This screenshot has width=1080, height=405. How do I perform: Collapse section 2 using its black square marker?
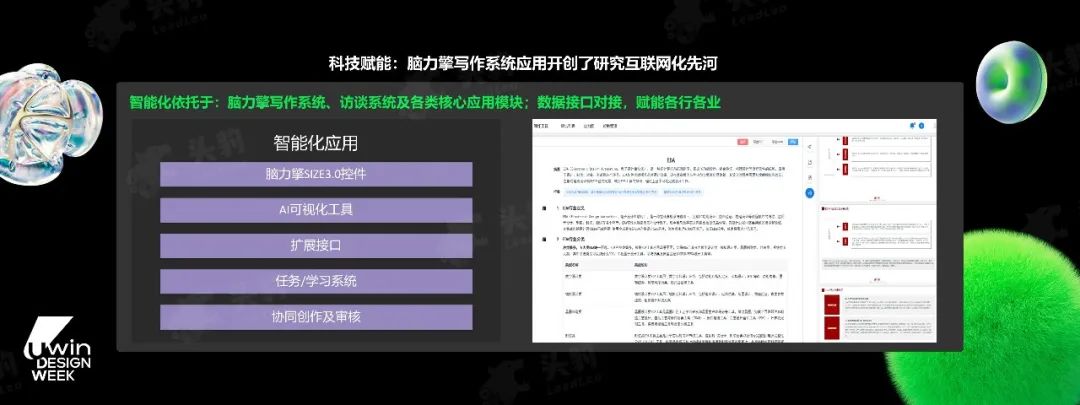point(544,240)
